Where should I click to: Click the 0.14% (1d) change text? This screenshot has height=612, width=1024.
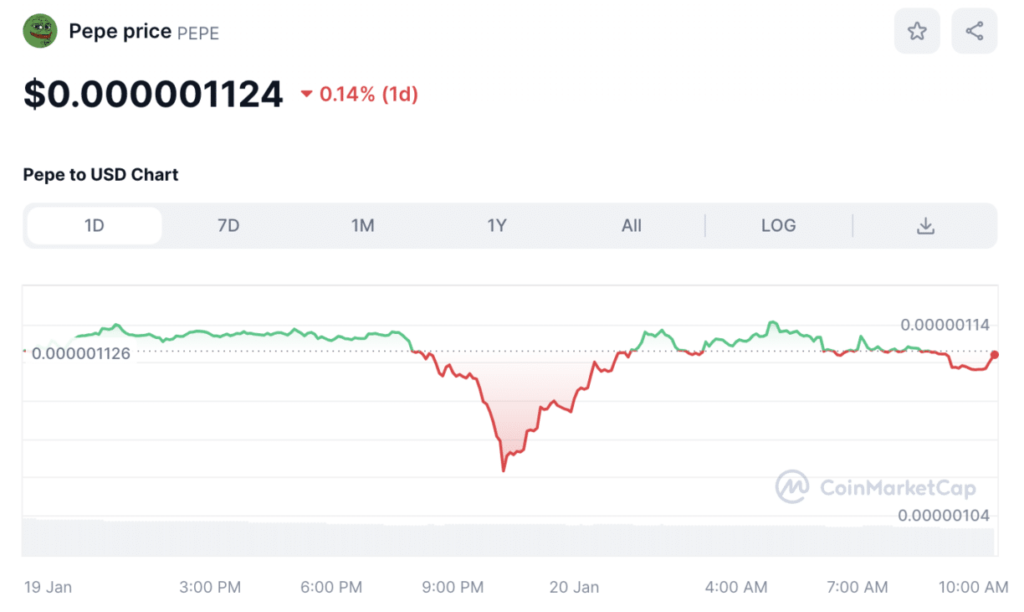click(368, 95)
